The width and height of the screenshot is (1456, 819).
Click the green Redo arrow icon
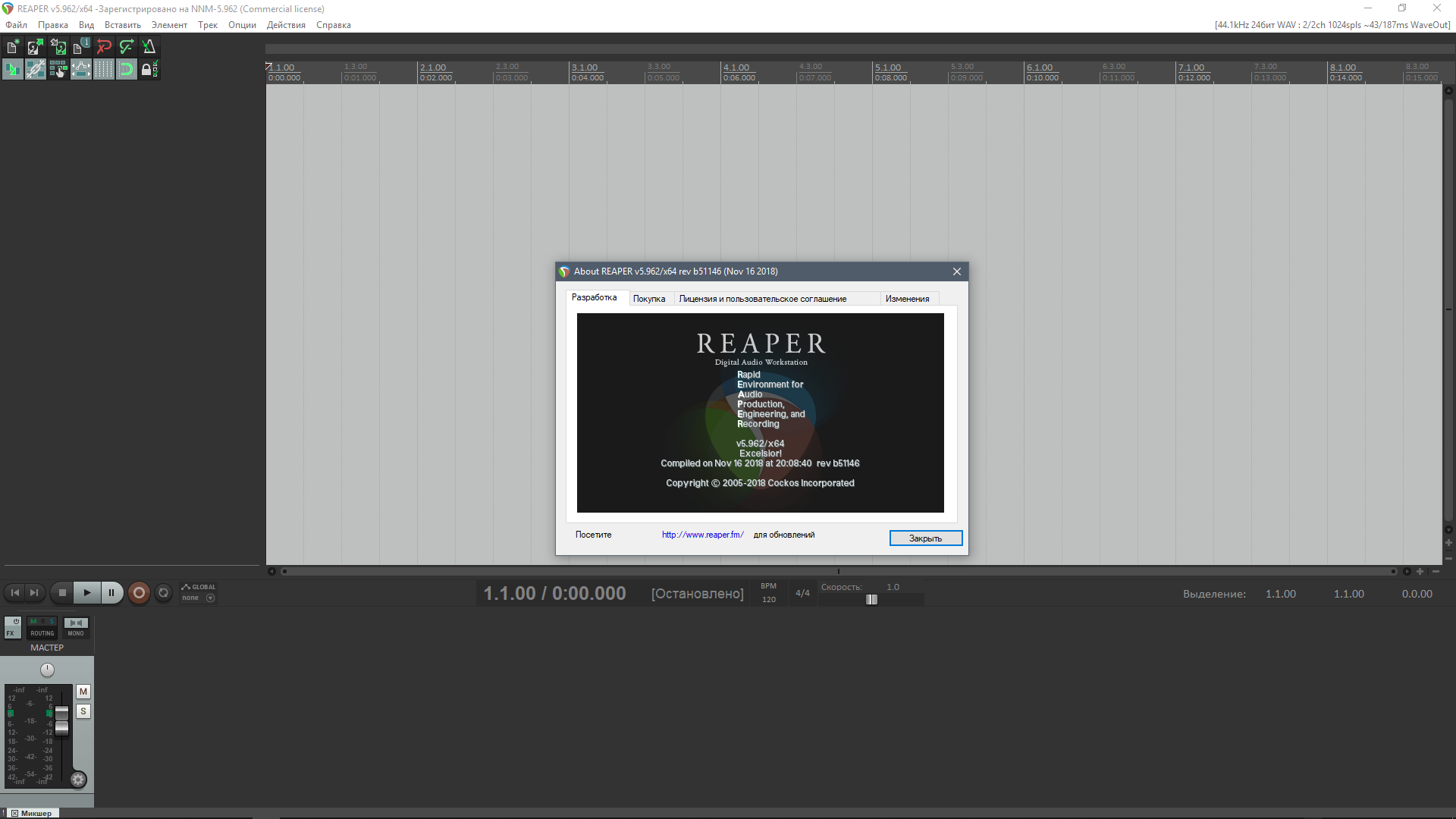pos(127,47)
